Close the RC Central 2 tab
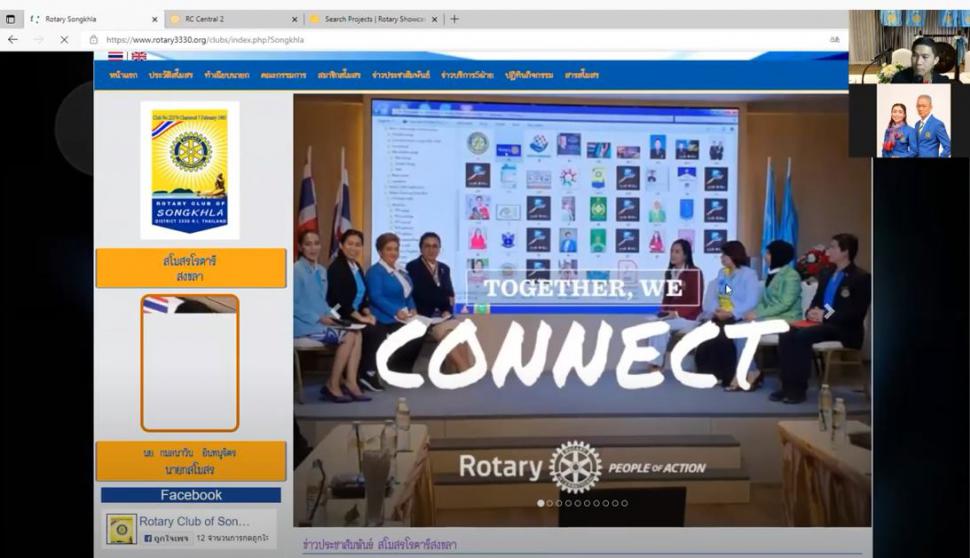 click(x=294, y=19)
